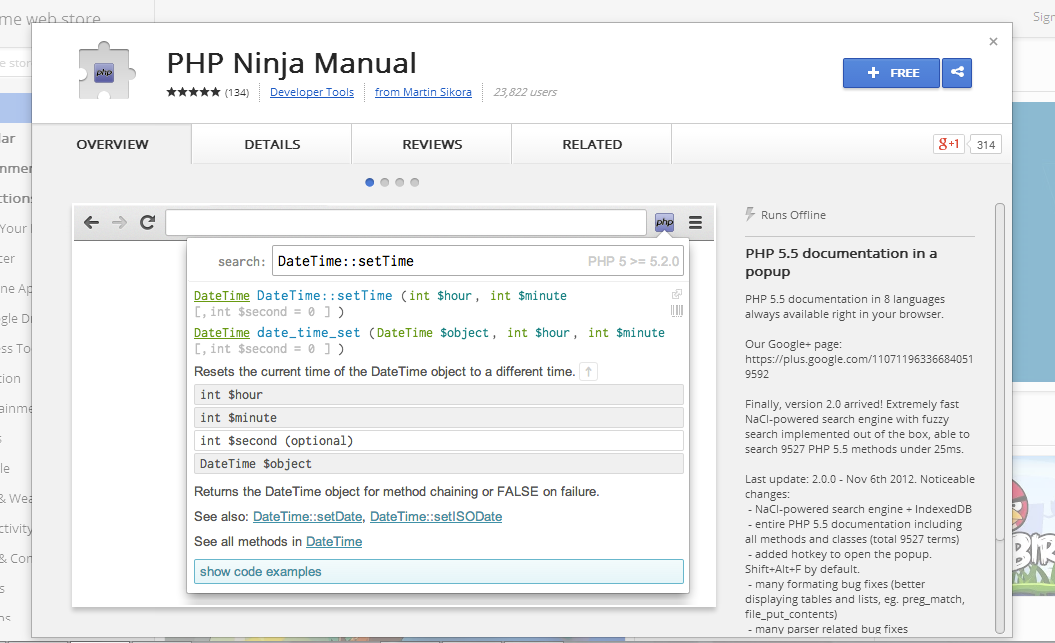Open the RELATED tab
Screen dimensions: 1055x643
tap(591, 144)
